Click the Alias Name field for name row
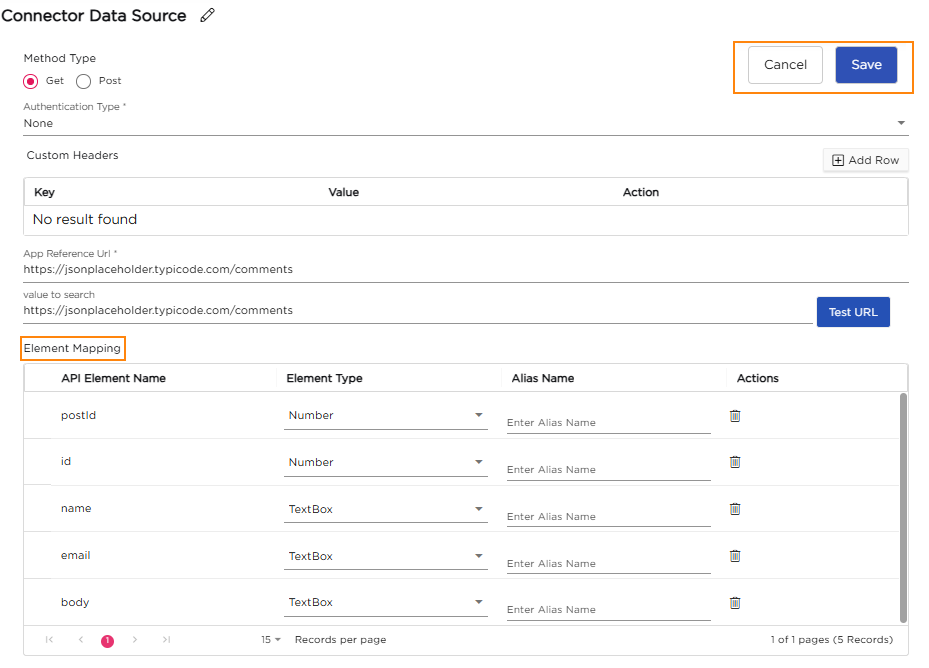This screenshot has height=668, width=929. click(x=608, y=516)
